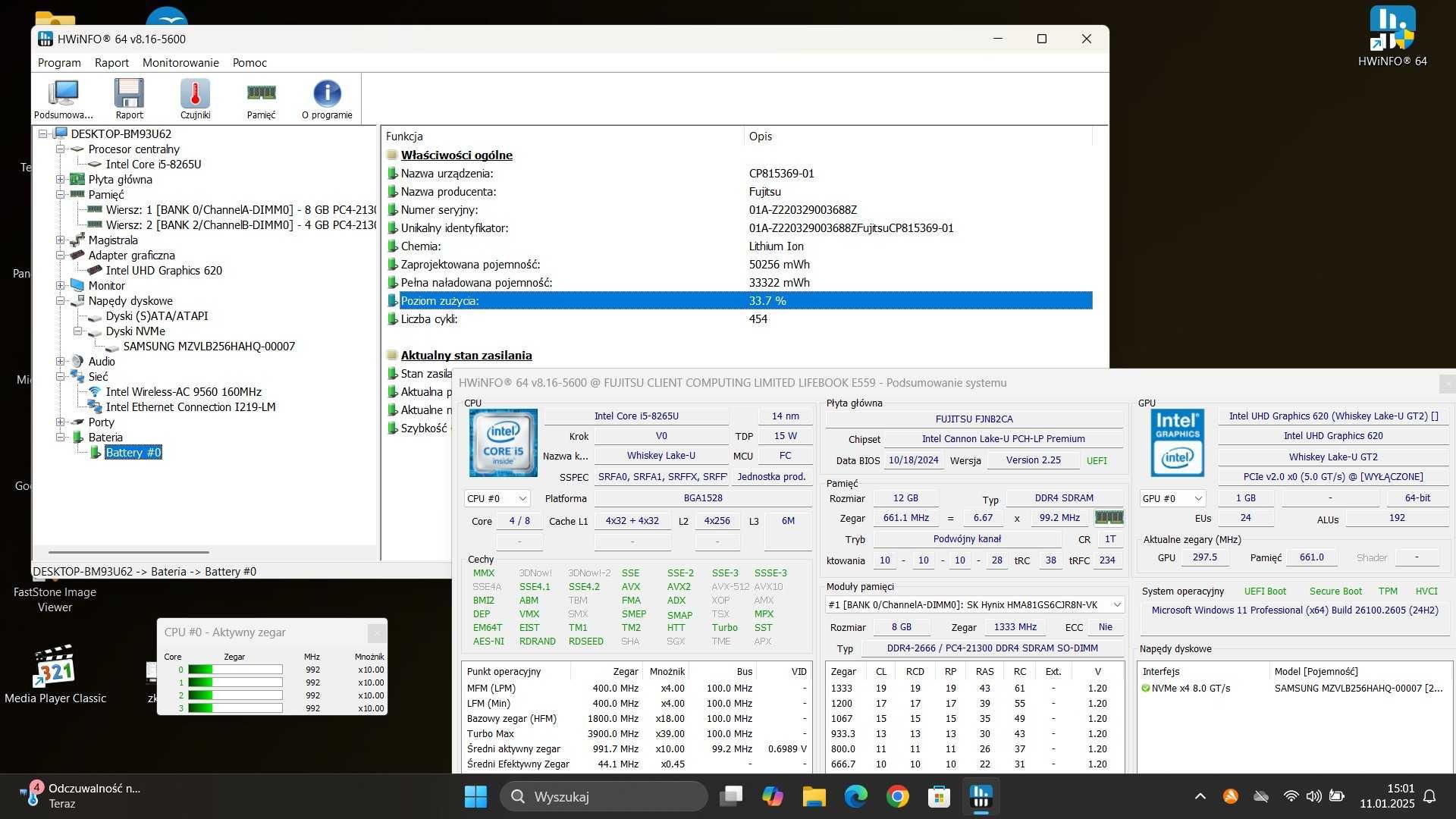Collapse the Pamięć tree branch
Viewport: 1456px width, 819px height.
[60, 195]
